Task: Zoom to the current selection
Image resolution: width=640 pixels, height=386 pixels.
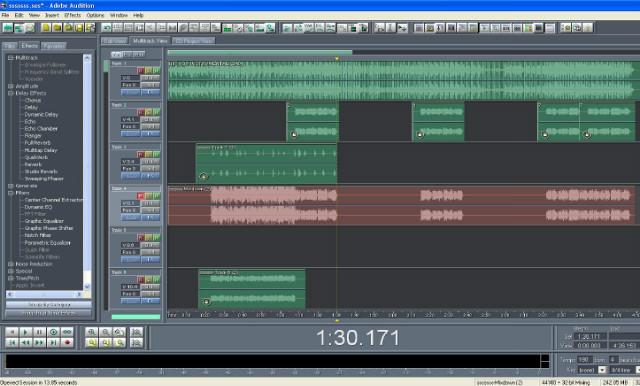Action: click(91, 343)
